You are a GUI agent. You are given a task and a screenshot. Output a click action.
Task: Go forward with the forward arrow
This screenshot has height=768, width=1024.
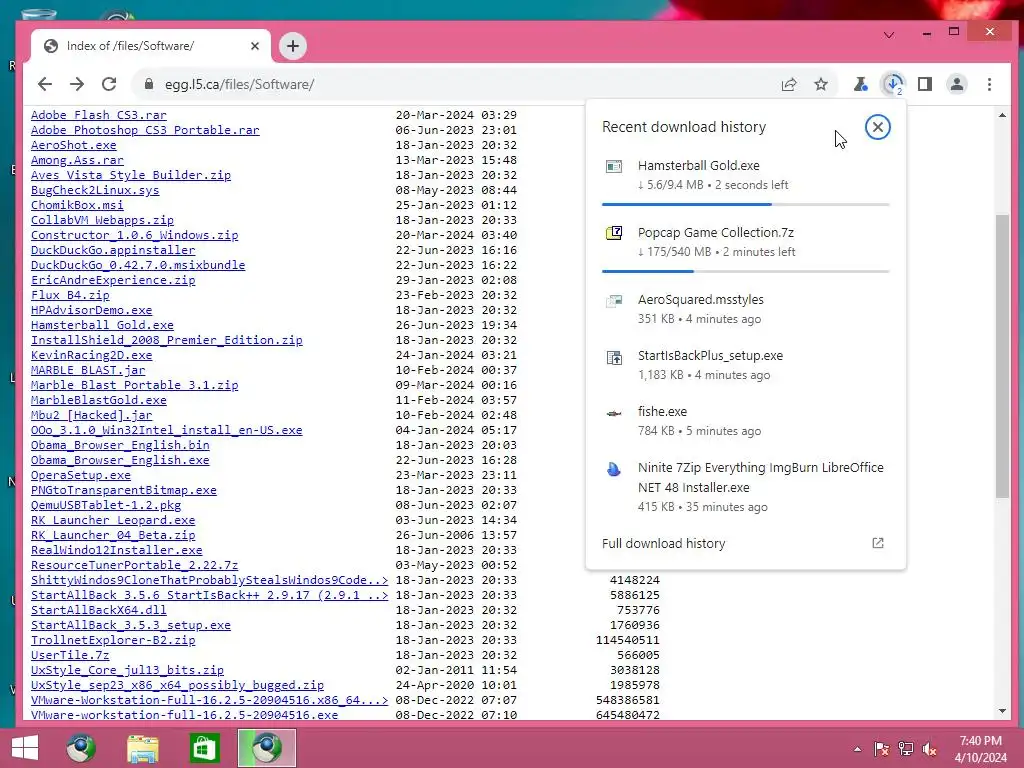click(77, 84)
